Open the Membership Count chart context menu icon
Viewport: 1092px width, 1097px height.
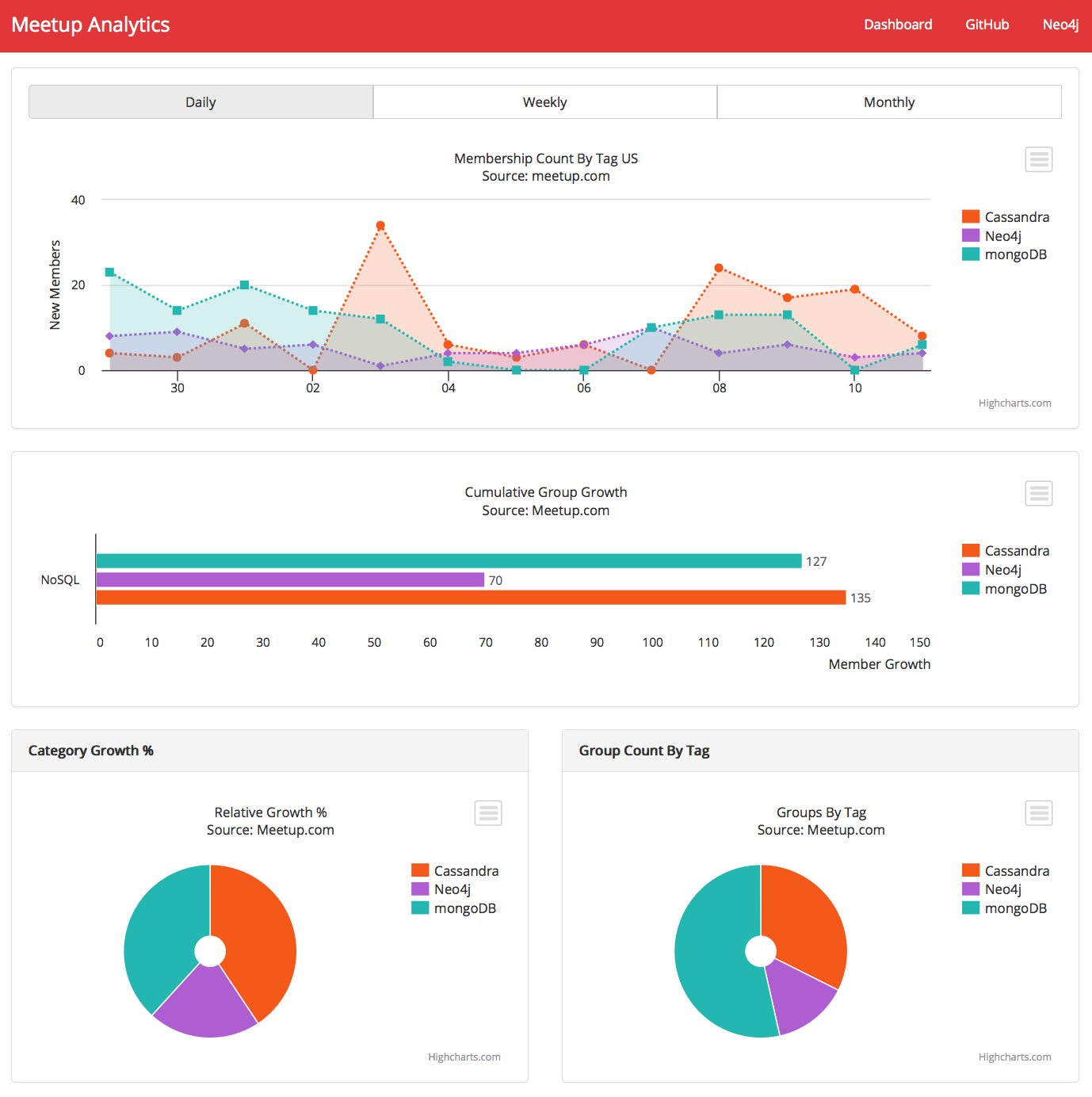point(1039,159)
